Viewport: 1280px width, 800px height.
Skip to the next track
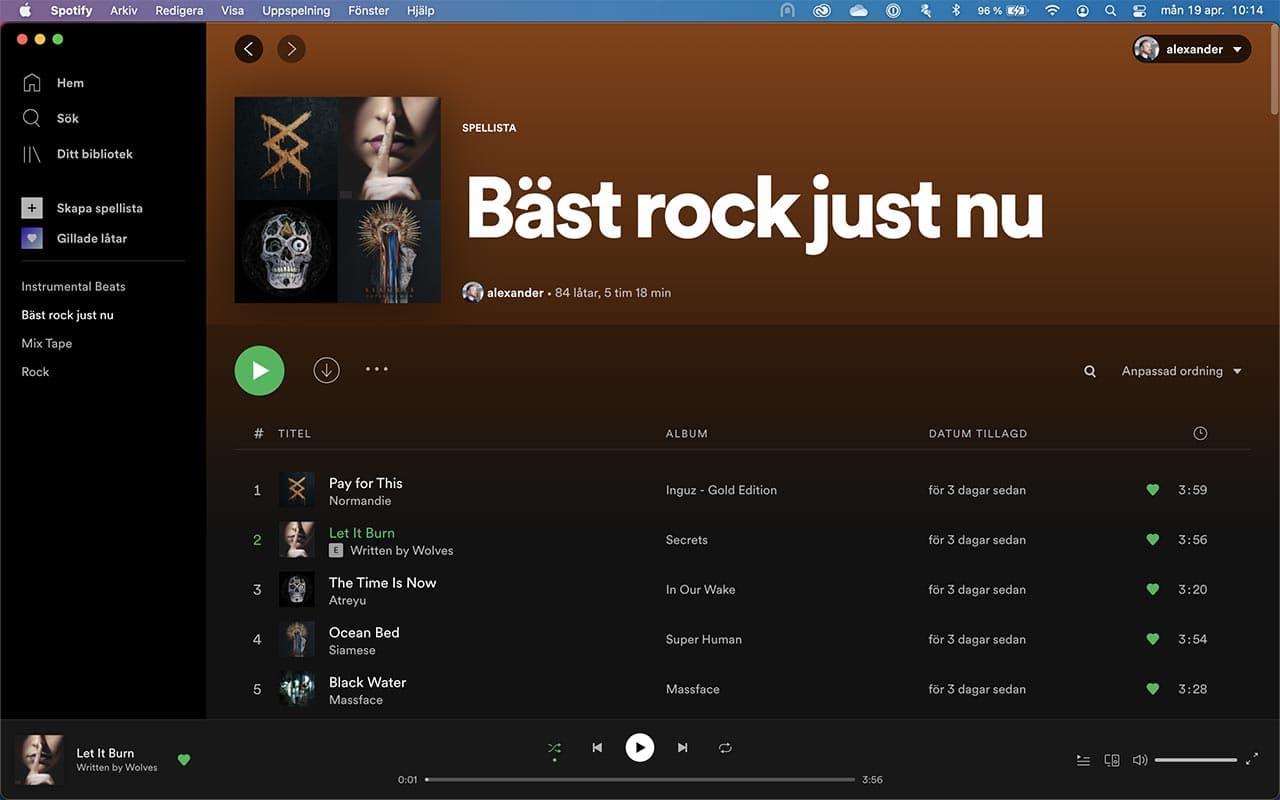click(683, 747)
